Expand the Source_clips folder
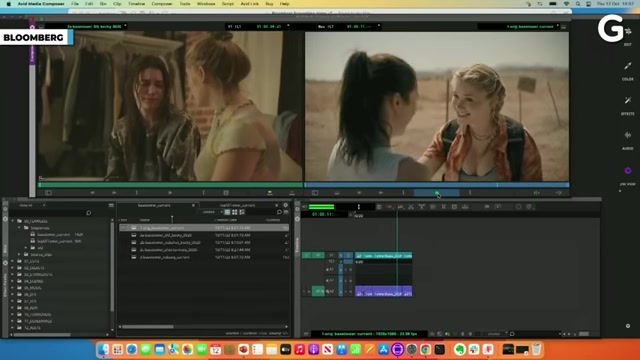Viewport: 640px width, 360px height. pos(20,254)
